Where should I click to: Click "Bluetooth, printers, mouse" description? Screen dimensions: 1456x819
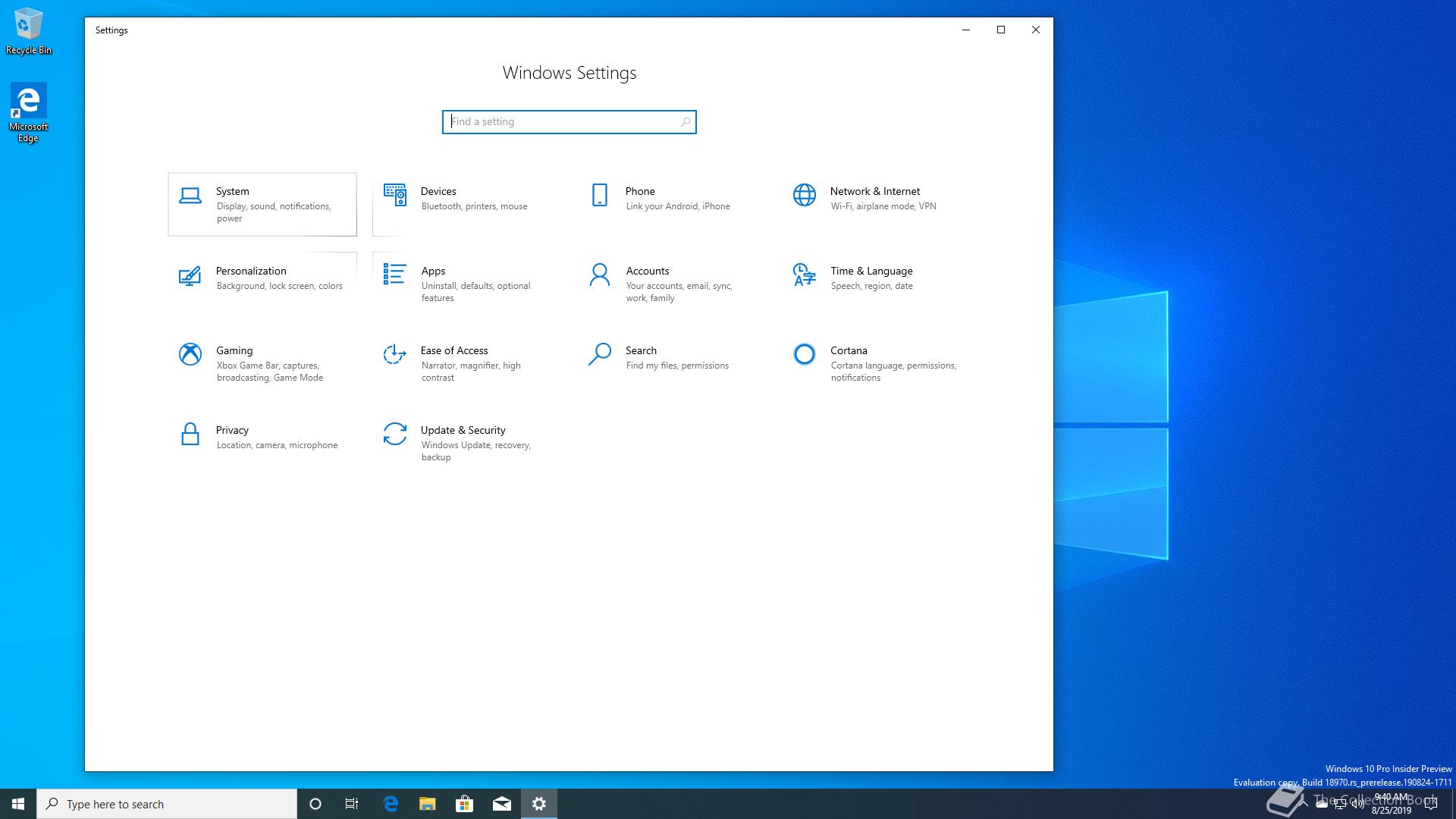[475, 206]
